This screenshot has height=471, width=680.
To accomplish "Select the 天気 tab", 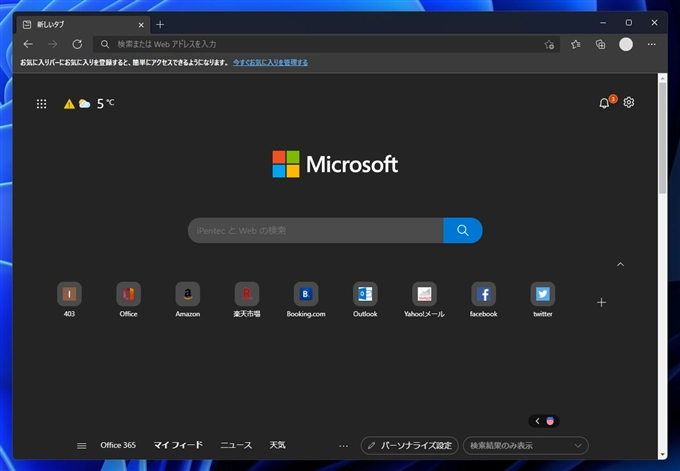I will pos(277,445).
